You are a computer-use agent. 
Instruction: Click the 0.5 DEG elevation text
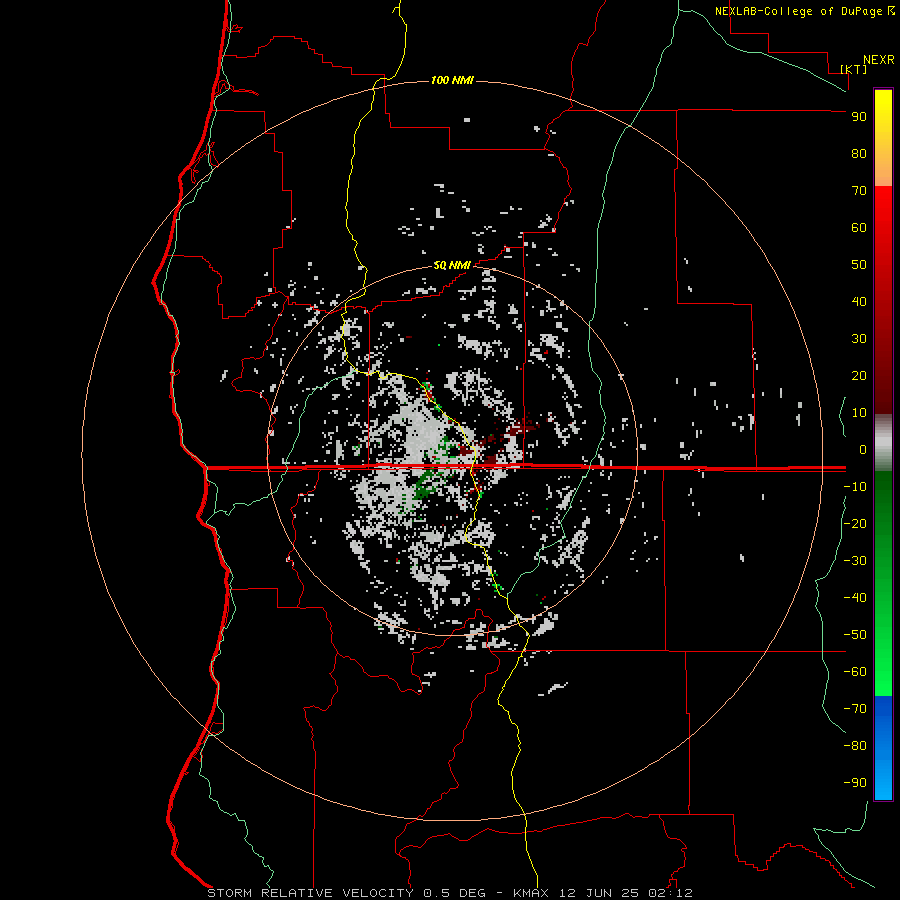click(454, 893)
